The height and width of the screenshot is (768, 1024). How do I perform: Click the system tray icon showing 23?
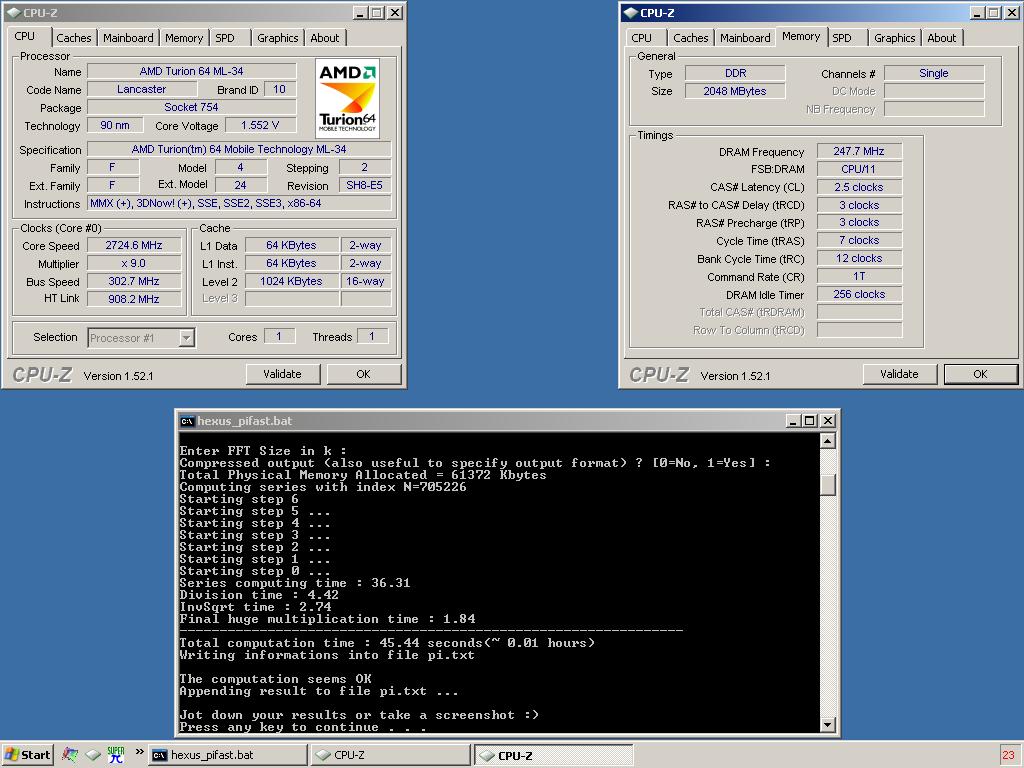click(1008, 755)
